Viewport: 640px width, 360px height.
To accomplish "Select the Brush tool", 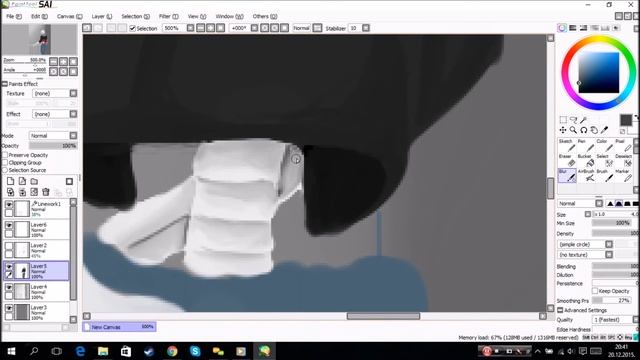I will pyautogui.click(x=604, y=176).
